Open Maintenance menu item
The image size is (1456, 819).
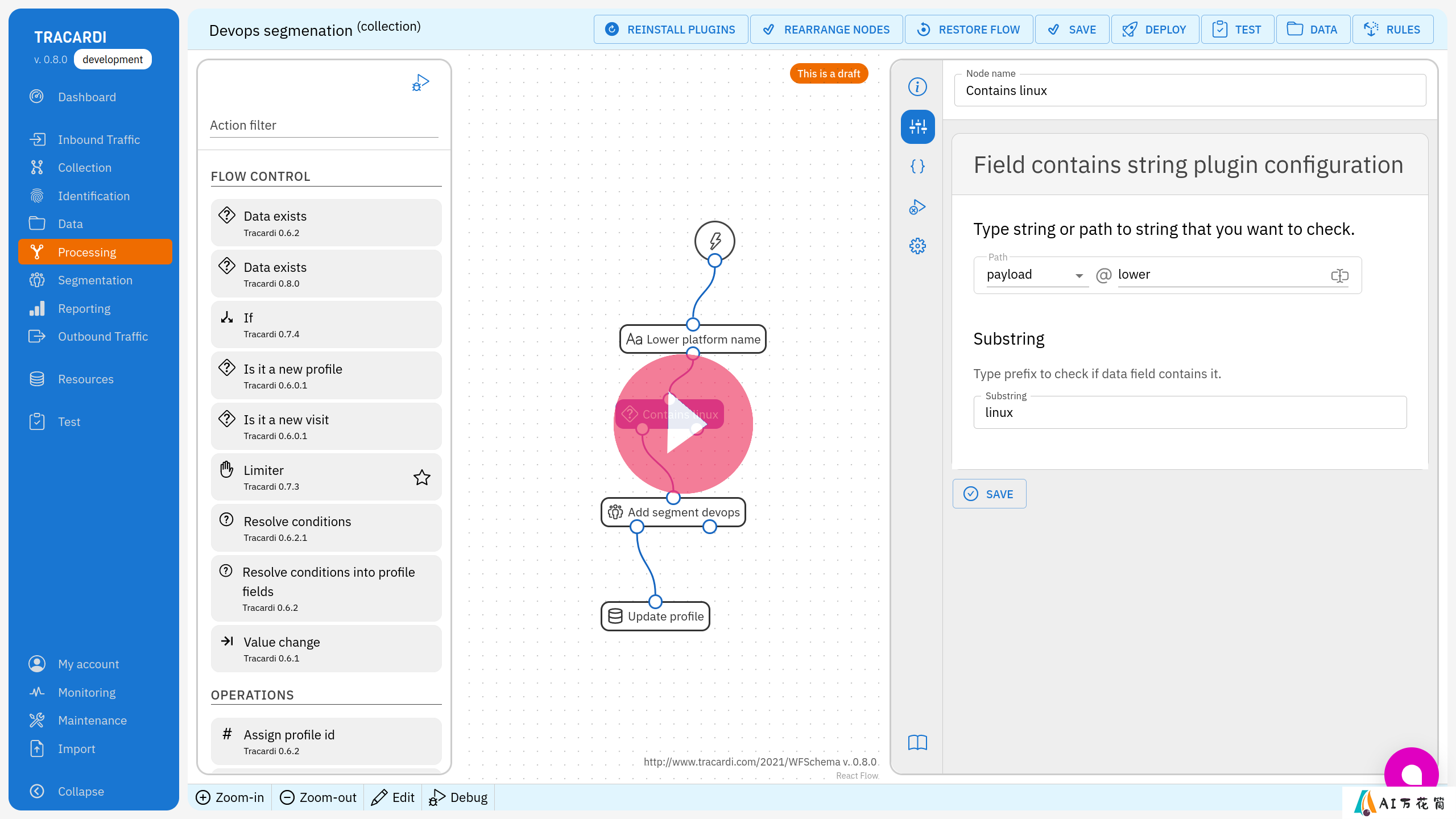point(95,721)
